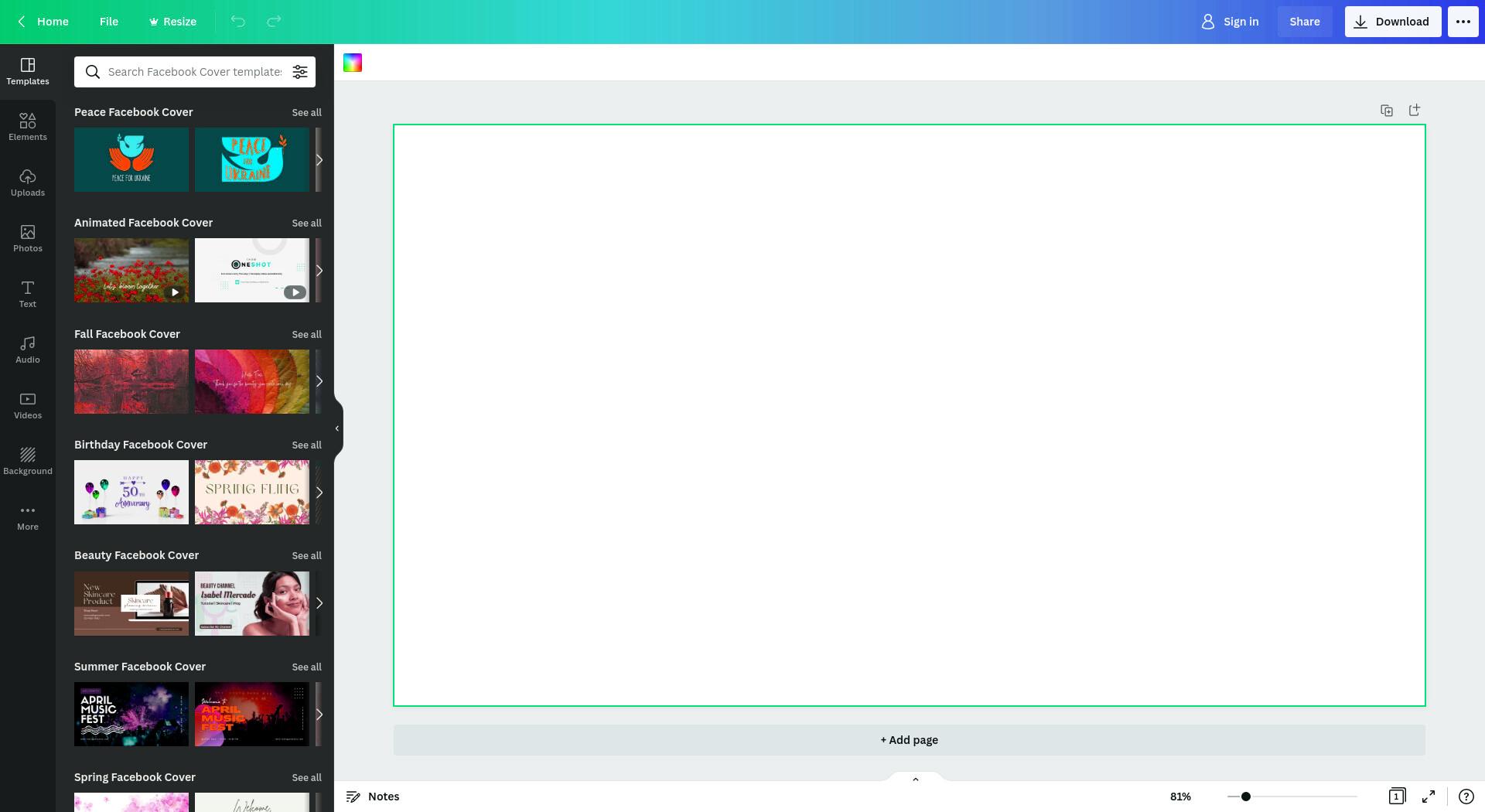Click the search magnifier icon

[x=93, y=72]
